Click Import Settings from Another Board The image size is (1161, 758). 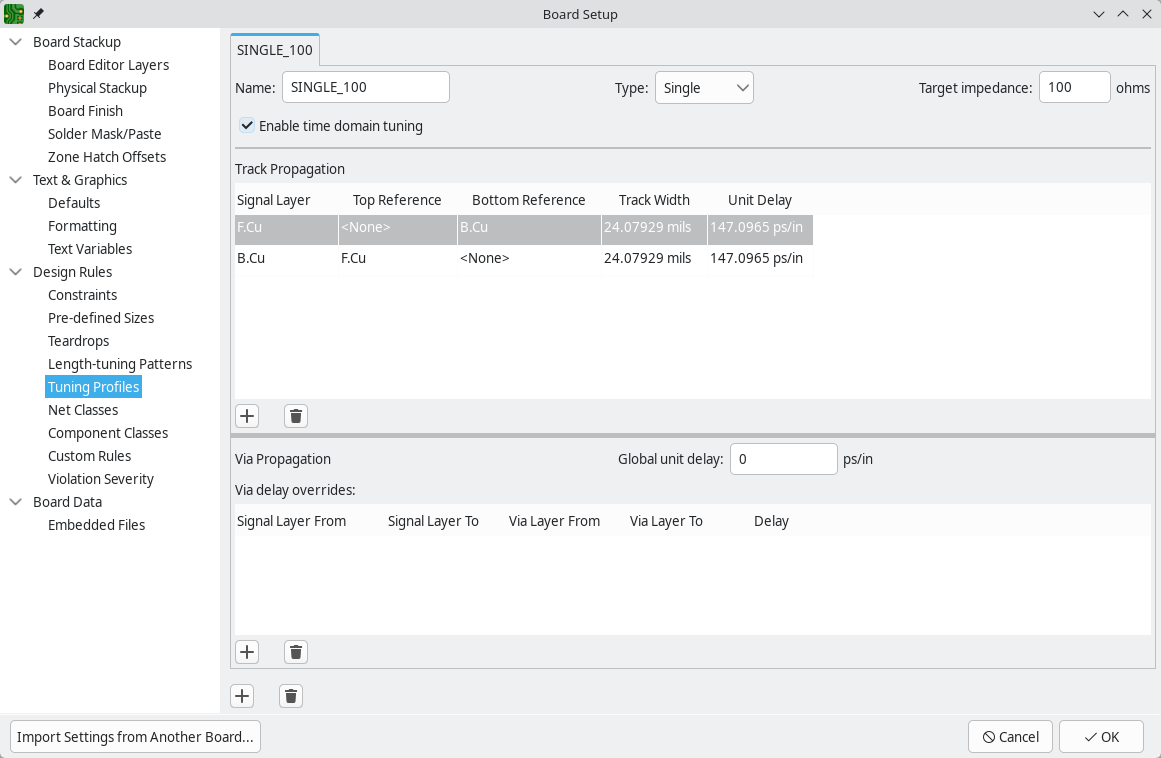click(x=135, y=737)
